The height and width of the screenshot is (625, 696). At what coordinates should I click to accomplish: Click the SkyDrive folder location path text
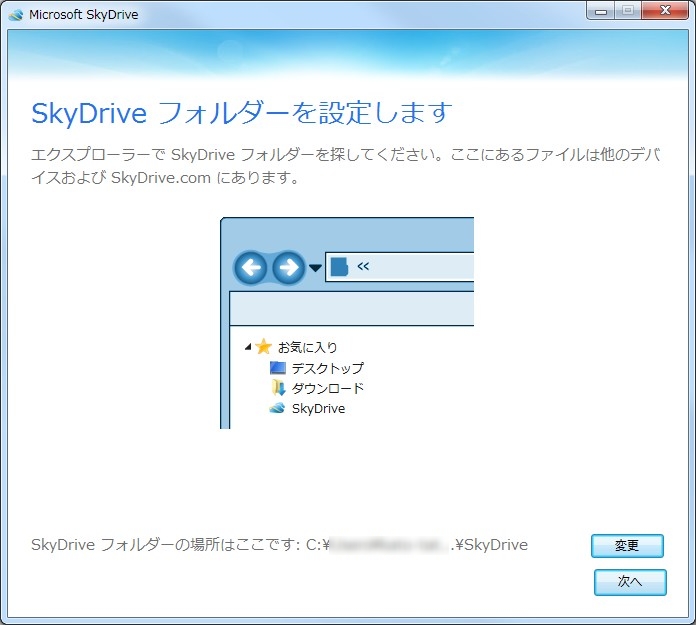pos(417,545)
